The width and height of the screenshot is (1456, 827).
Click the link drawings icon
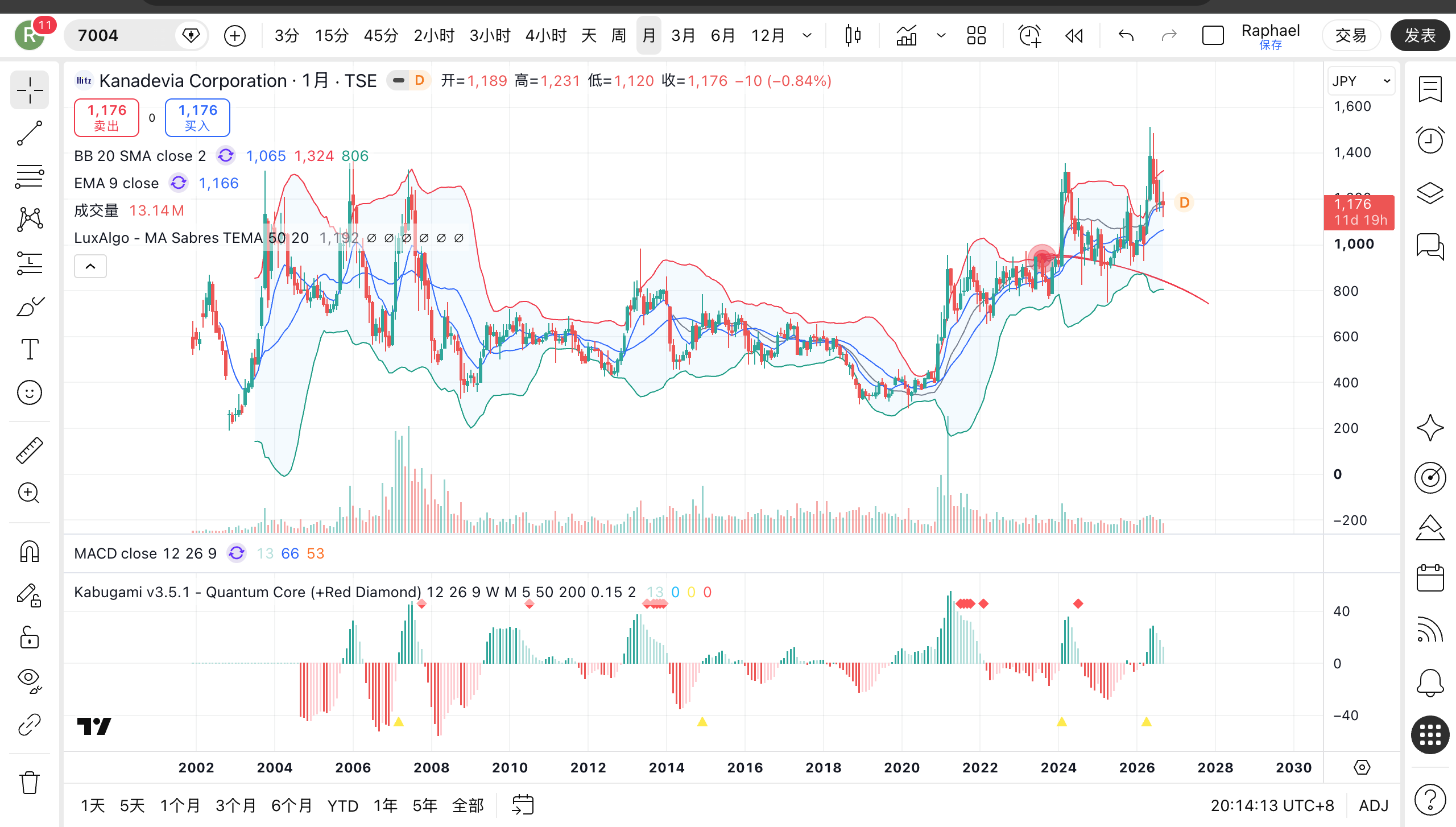click(x=30, y=725)
